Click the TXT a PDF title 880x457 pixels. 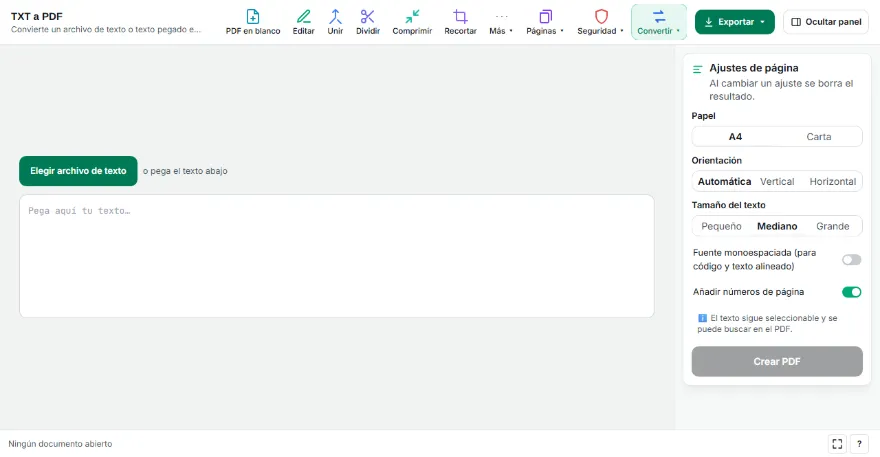point(36,16)
